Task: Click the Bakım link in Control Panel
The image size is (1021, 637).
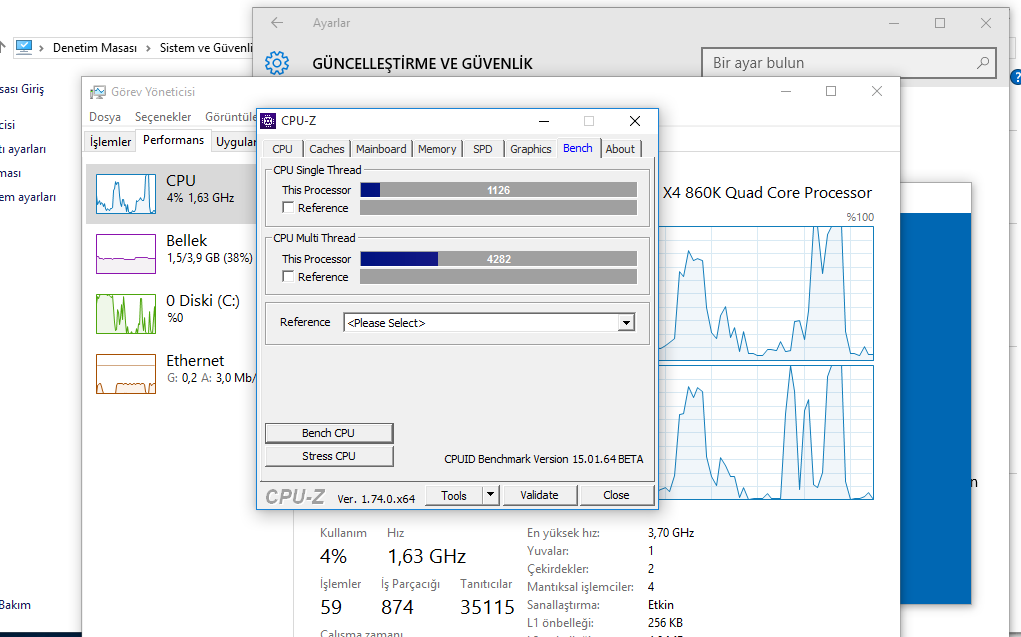Action: (x=15, y=604)
